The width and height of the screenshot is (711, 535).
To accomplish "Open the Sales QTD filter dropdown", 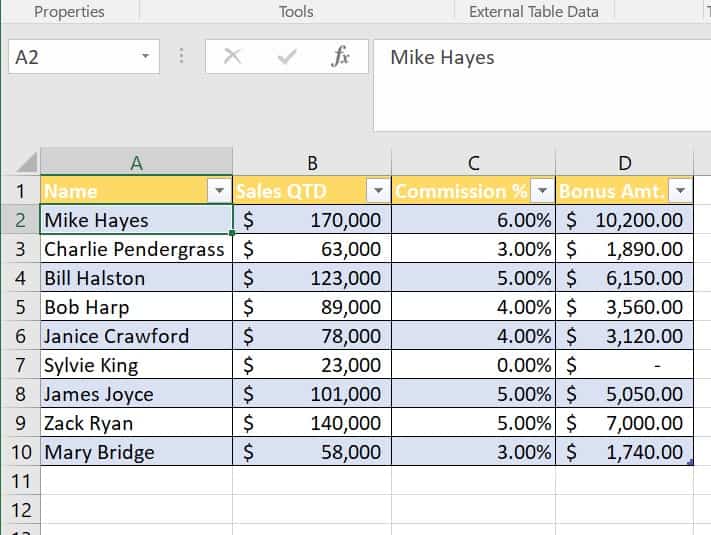I will pos(378,191).
